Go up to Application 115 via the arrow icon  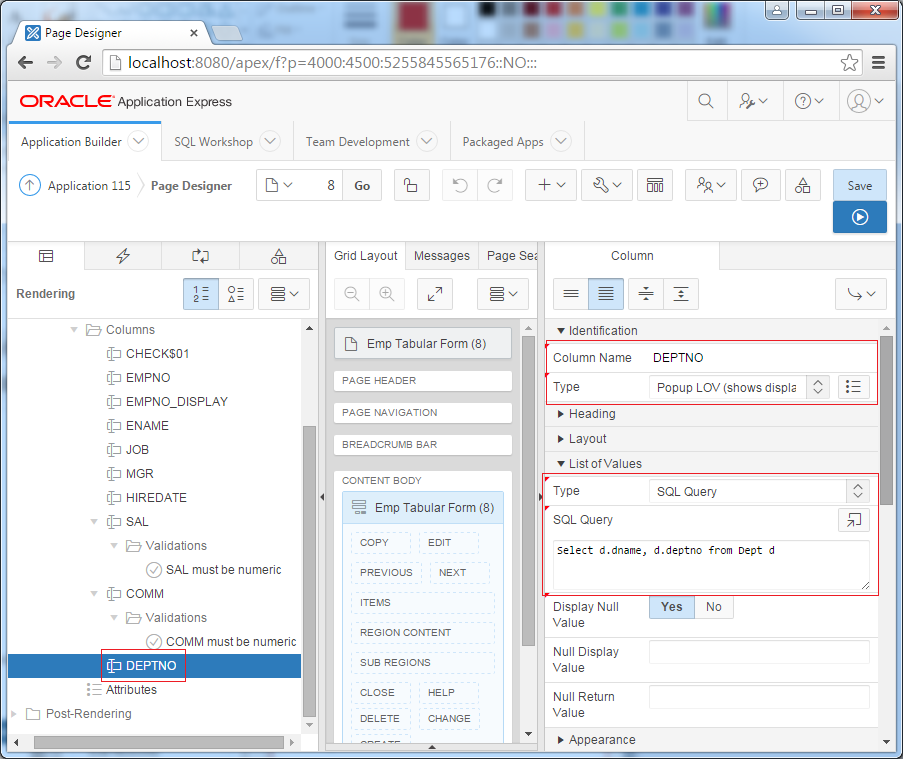click(30, 185)
